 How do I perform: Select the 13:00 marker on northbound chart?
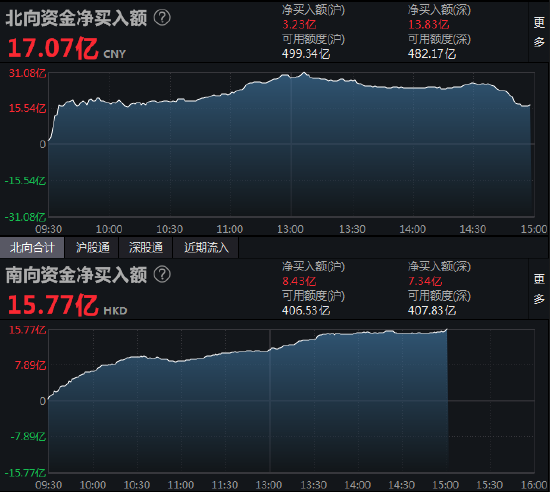tap(290, 229)
